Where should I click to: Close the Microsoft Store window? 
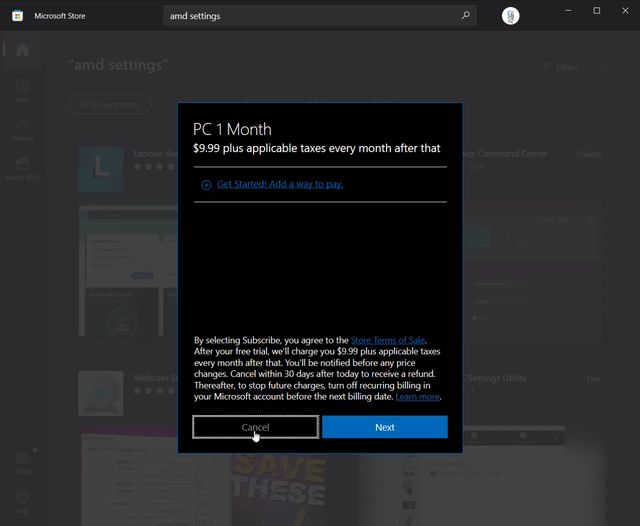point(625,11)
